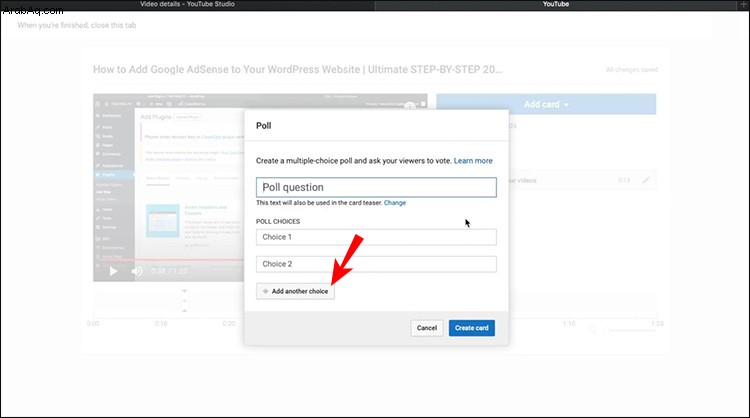Play the video preview
Viewport: 750px width, 418px height.
click(113, 271)
